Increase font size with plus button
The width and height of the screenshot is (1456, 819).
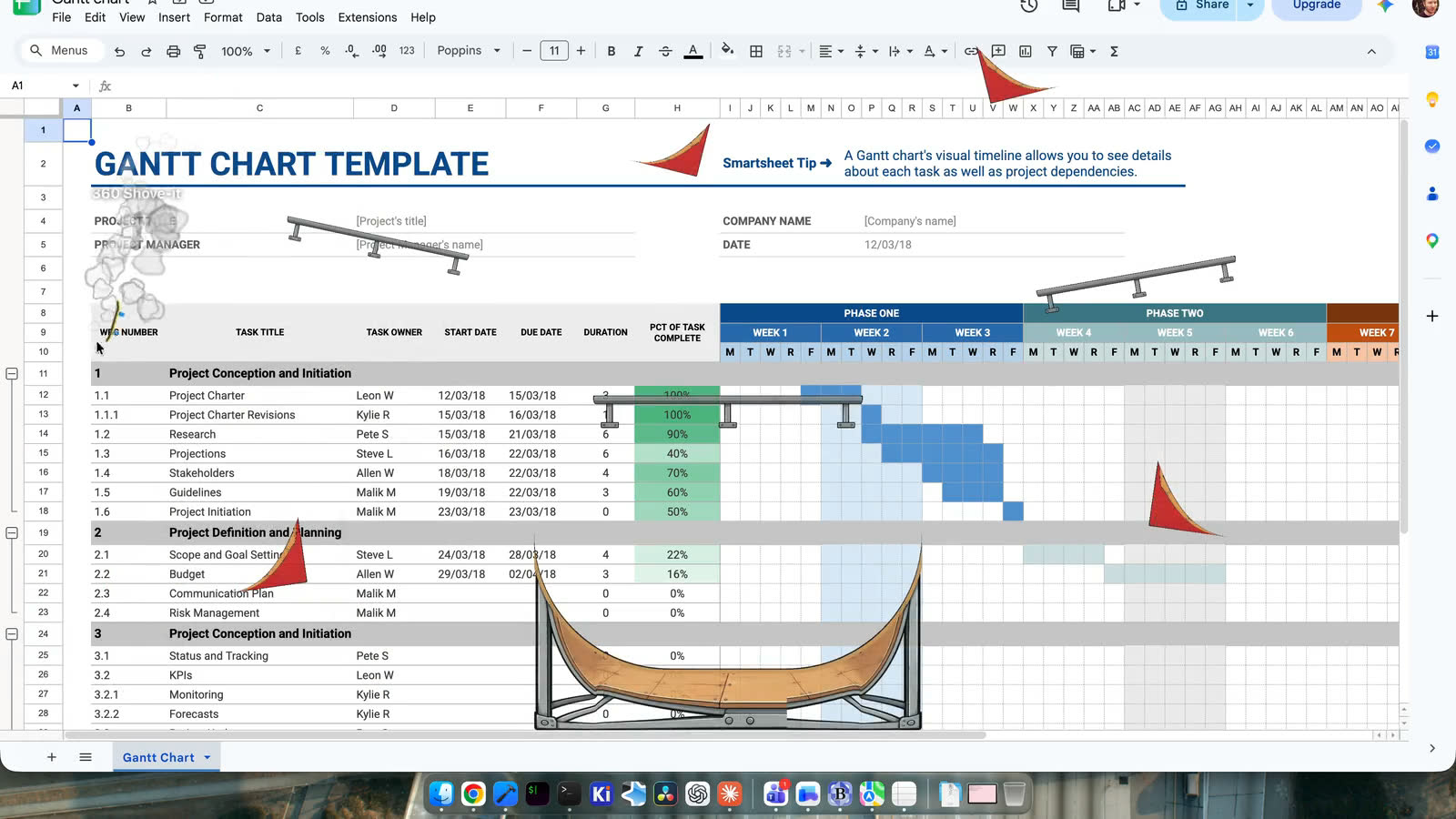[x=581, y=51]
